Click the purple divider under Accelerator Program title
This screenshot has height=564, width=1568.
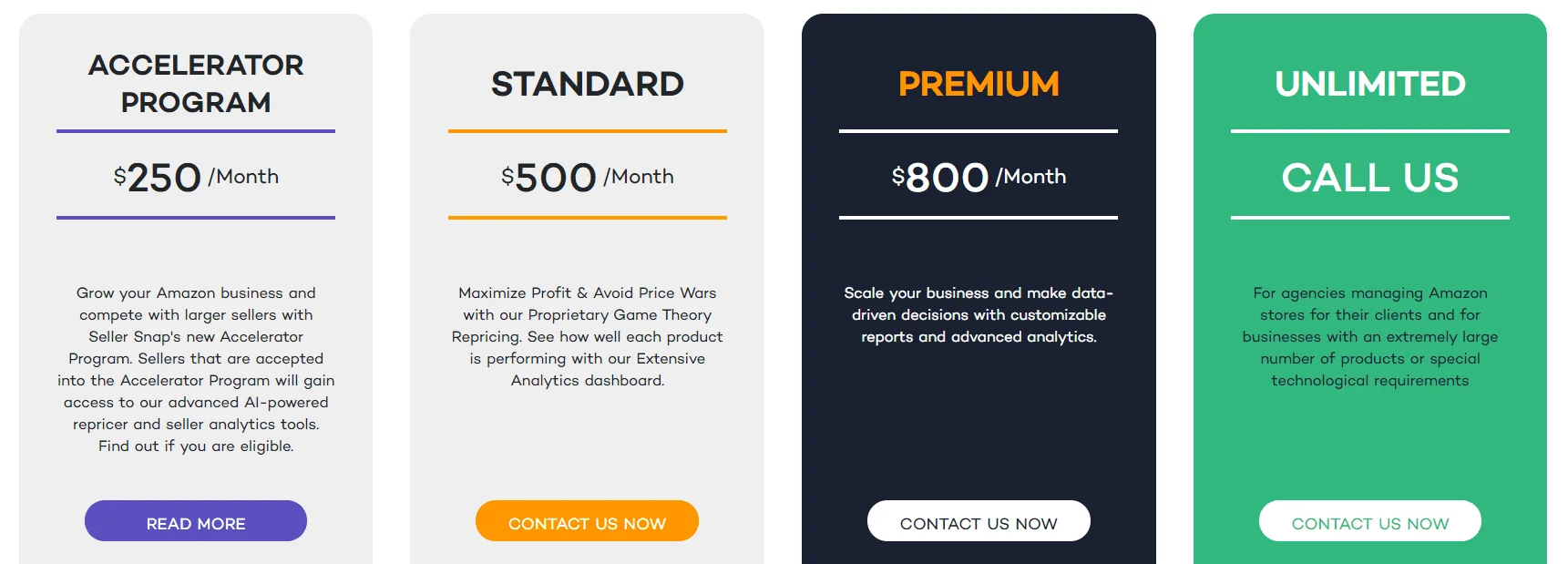pyautogui.click(x=196, y=131)
